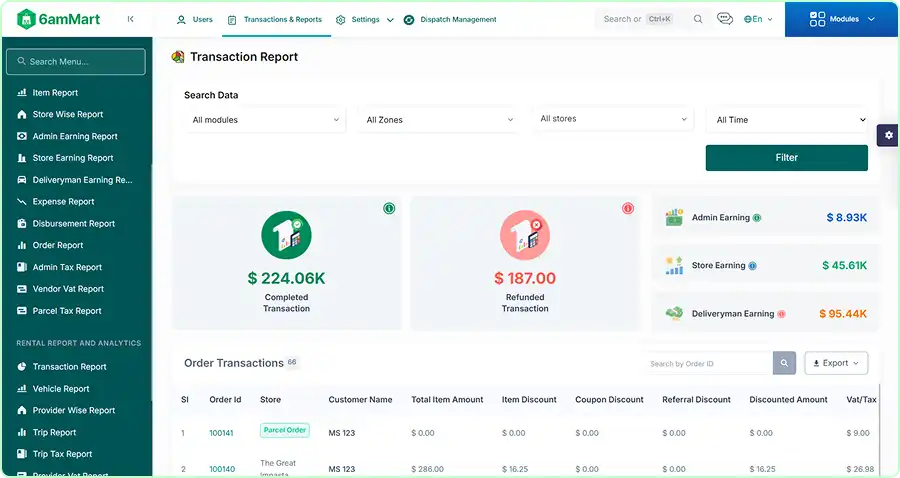Image resolution: width=900 pixels, height=478 pixels.
Task: Open the All stores dropdown
Action: (613, 119)
